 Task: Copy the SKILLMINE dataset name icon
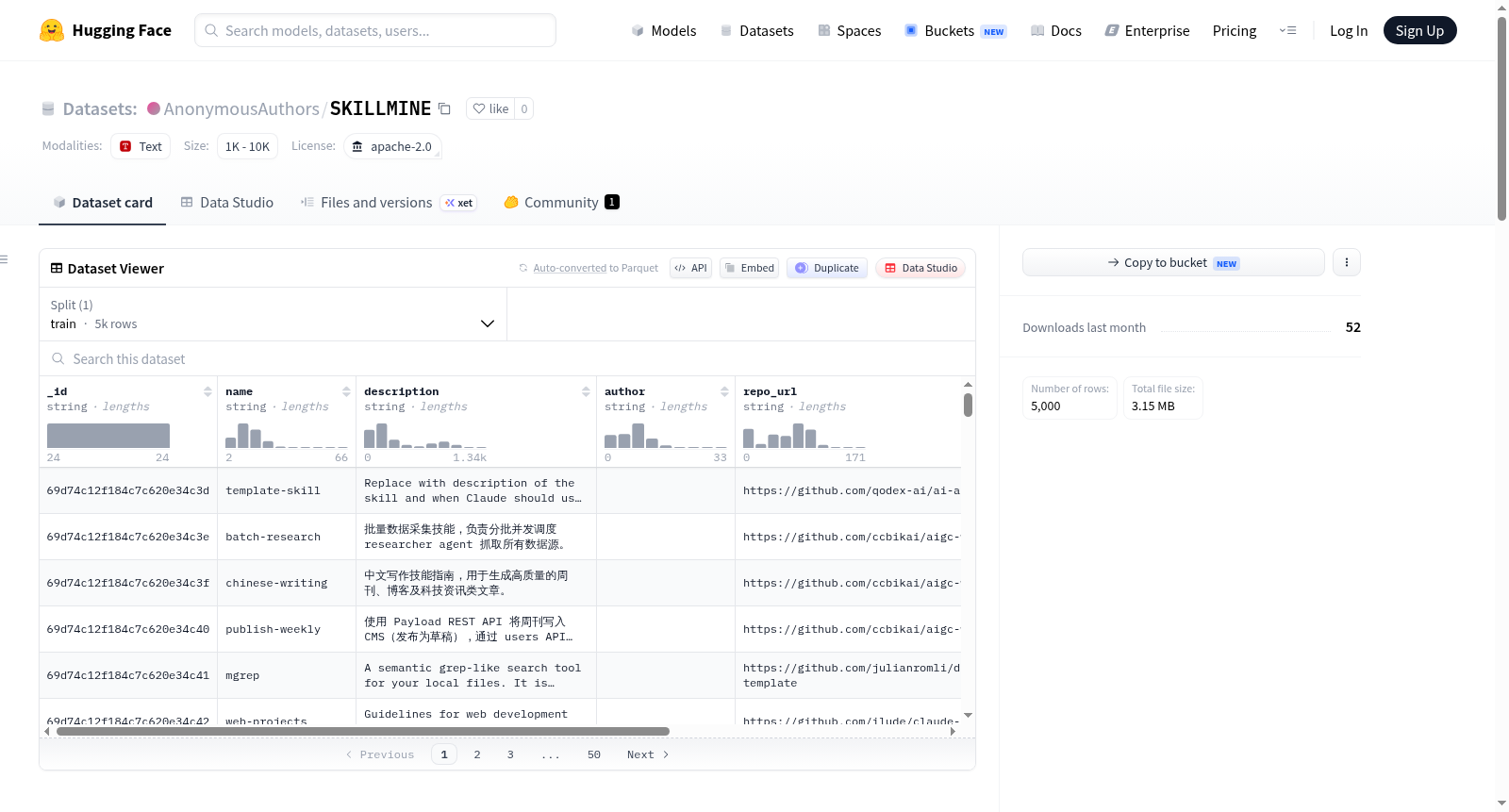point(444,108)
